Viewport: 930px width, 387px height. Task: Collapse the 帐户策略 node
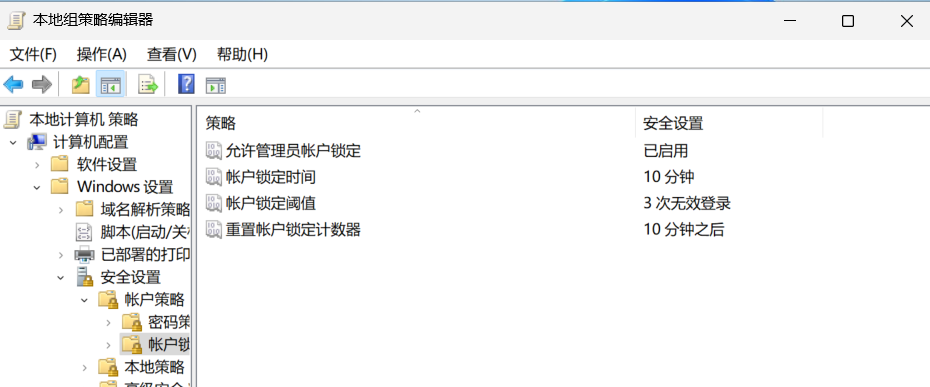[x=84, y=300]
